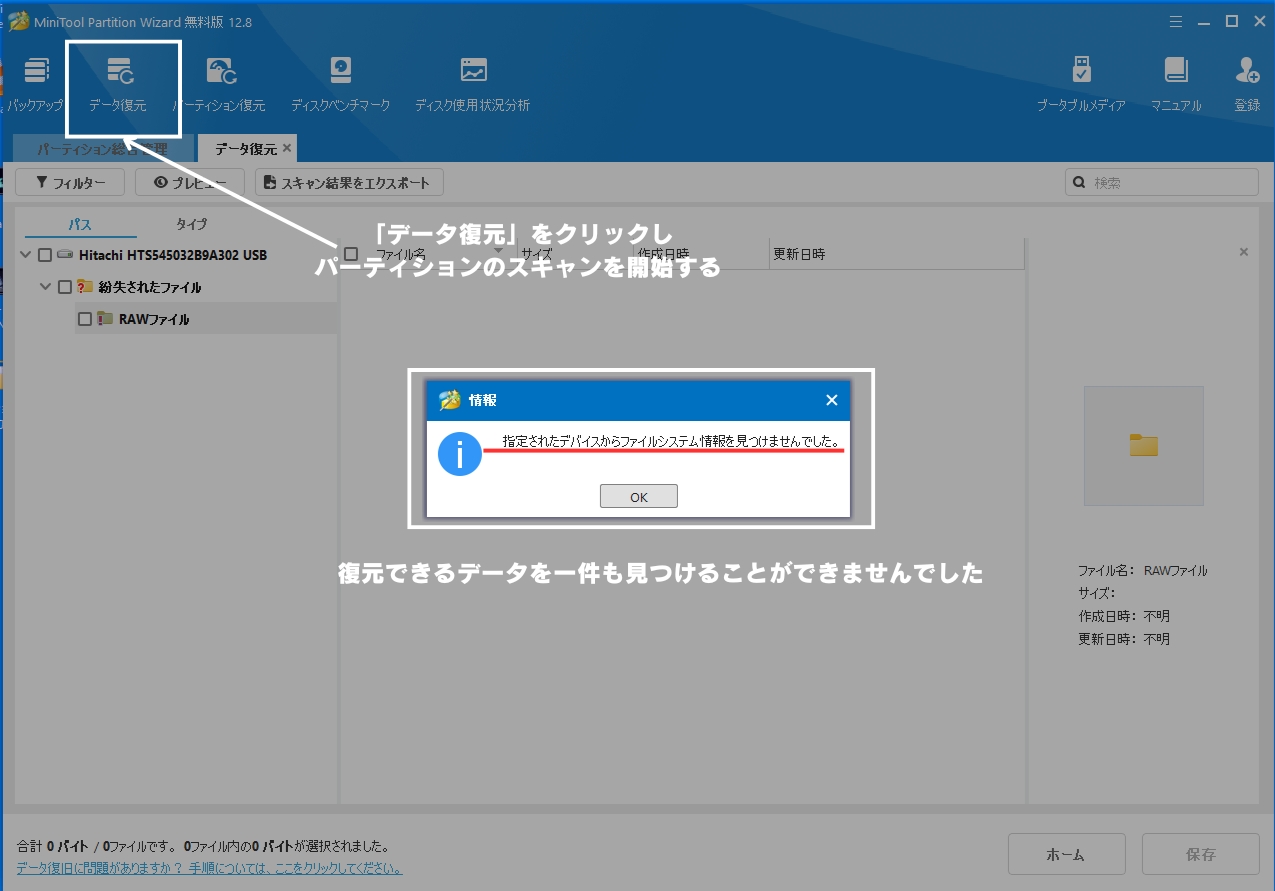The width and height of the screenshot is (1275, 891).
Task: Click the プレビュー preview button
Action: tap(190, 183)
